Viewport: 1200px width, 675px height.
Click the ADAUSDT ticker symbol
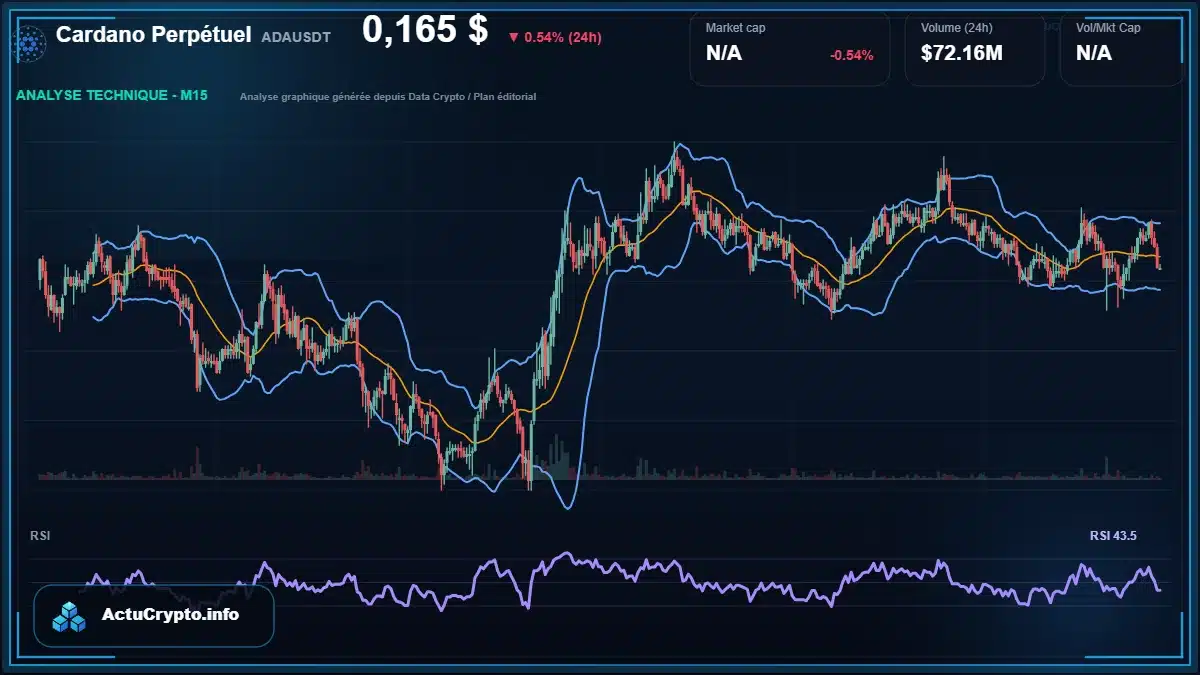click(296, 36)
